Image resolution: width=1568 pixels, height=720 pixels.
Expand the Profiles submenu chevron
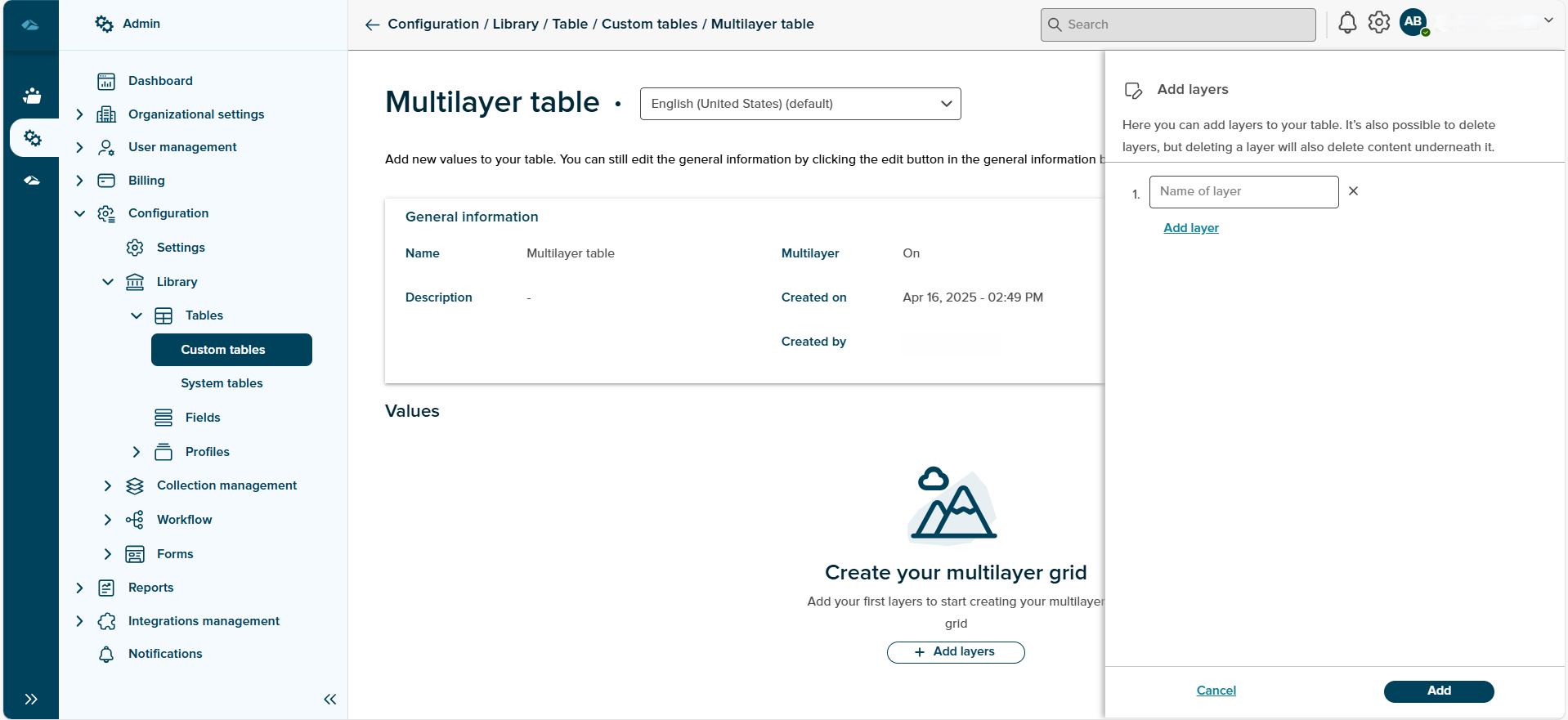(x=137, y=452)
